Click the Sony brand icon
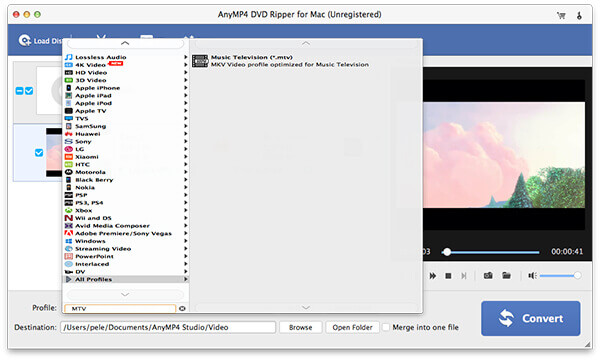Image resolution: width=600 pixels, height=360 pixels. pyautogui.click(x=68, y=141)
